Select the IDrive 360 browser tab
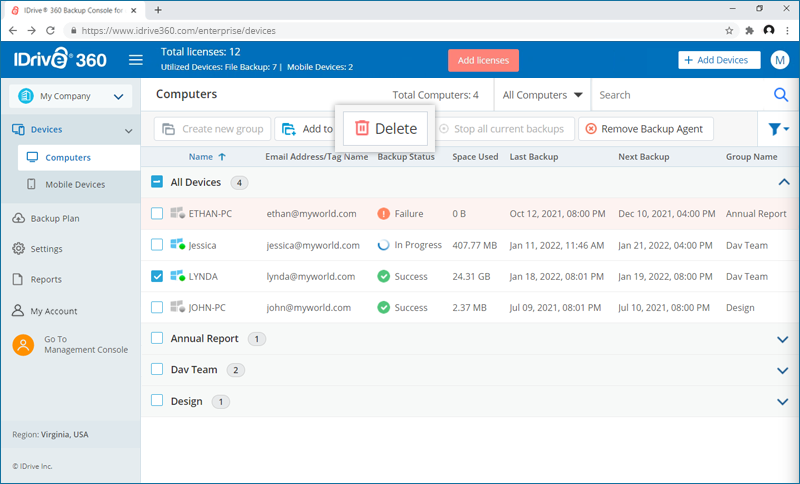Viewport: 800px width, 484px height. pos(76,10)
